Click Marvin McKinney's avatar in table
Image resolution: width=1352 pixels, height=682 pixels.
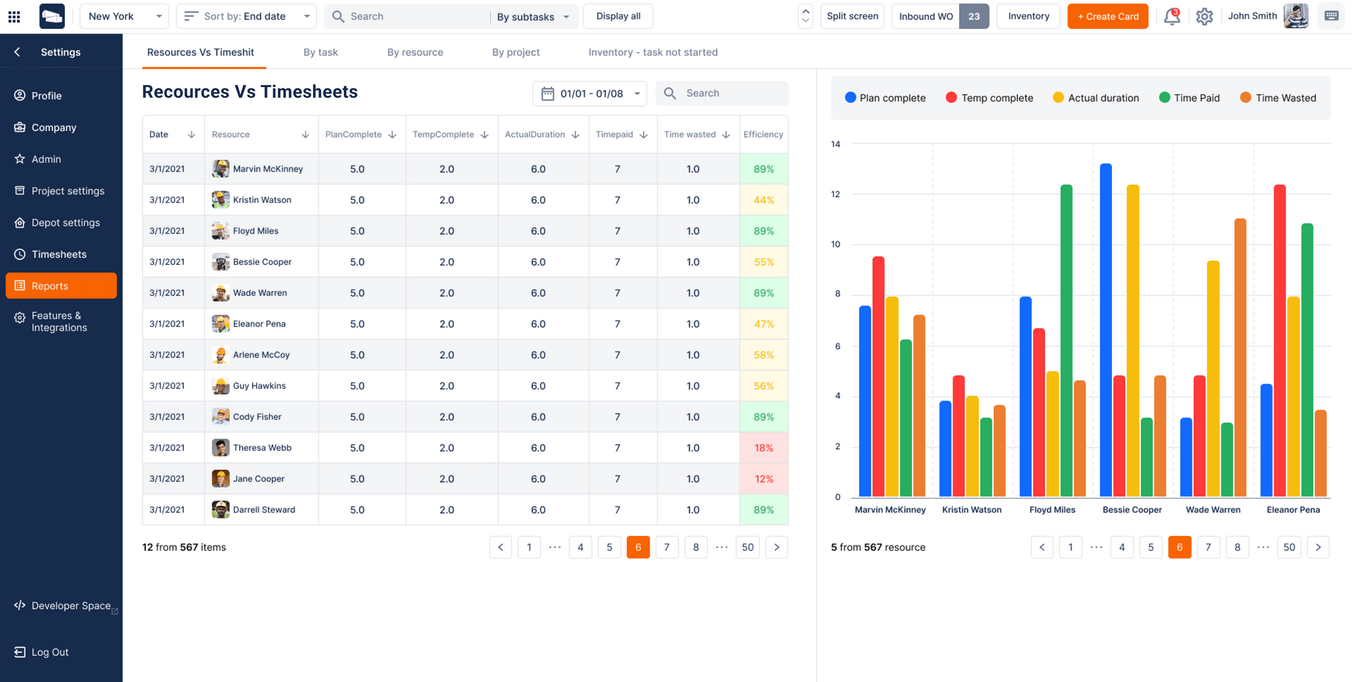click(220, 169)
